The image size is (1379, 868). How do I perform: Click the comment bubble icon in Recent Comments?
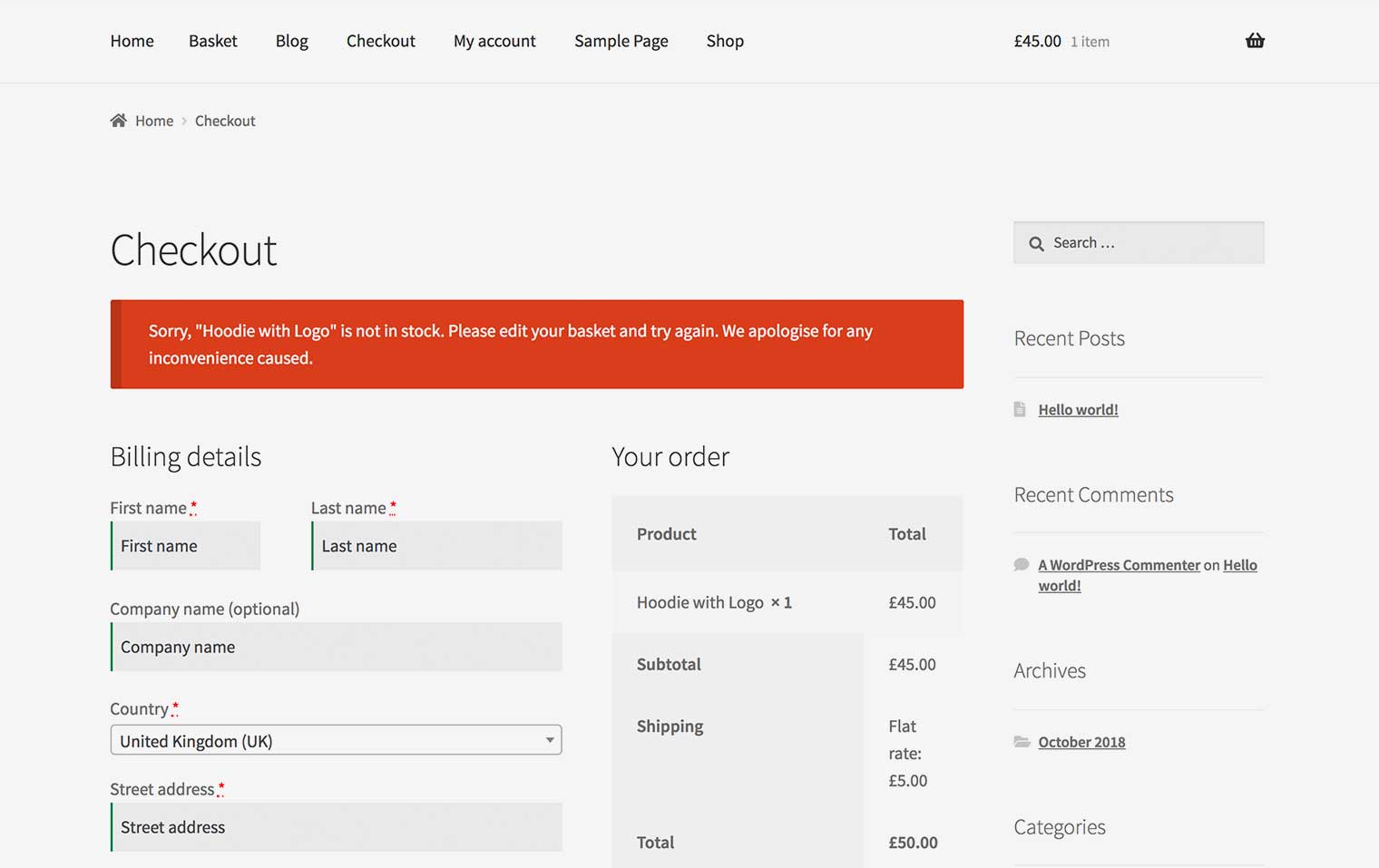1022,564
